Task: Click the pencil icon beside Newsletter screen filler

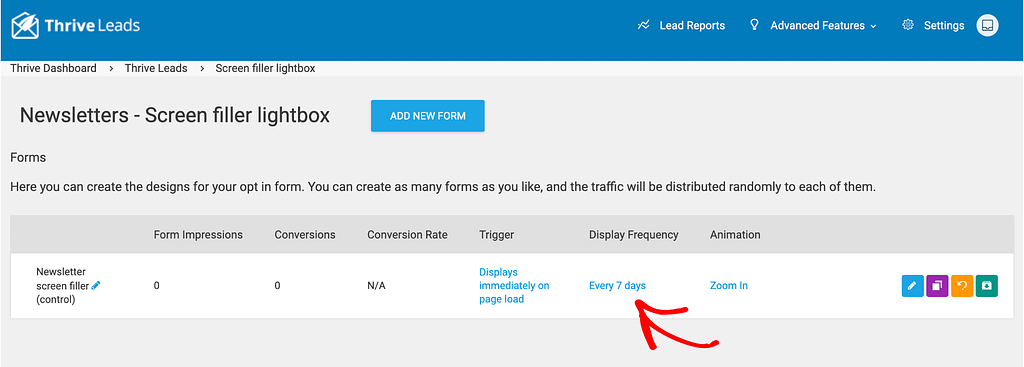Action: [96, 285]
